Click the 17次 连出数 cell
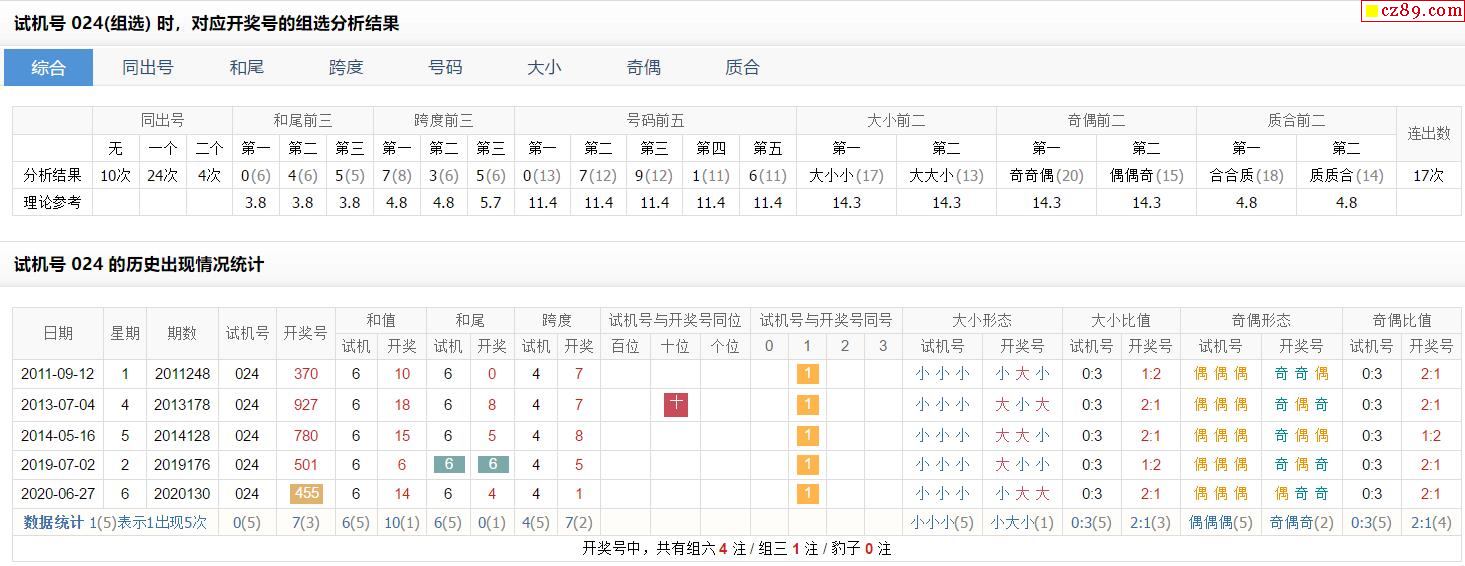Screen dimensions: 1465x566 coord(1429,175)
